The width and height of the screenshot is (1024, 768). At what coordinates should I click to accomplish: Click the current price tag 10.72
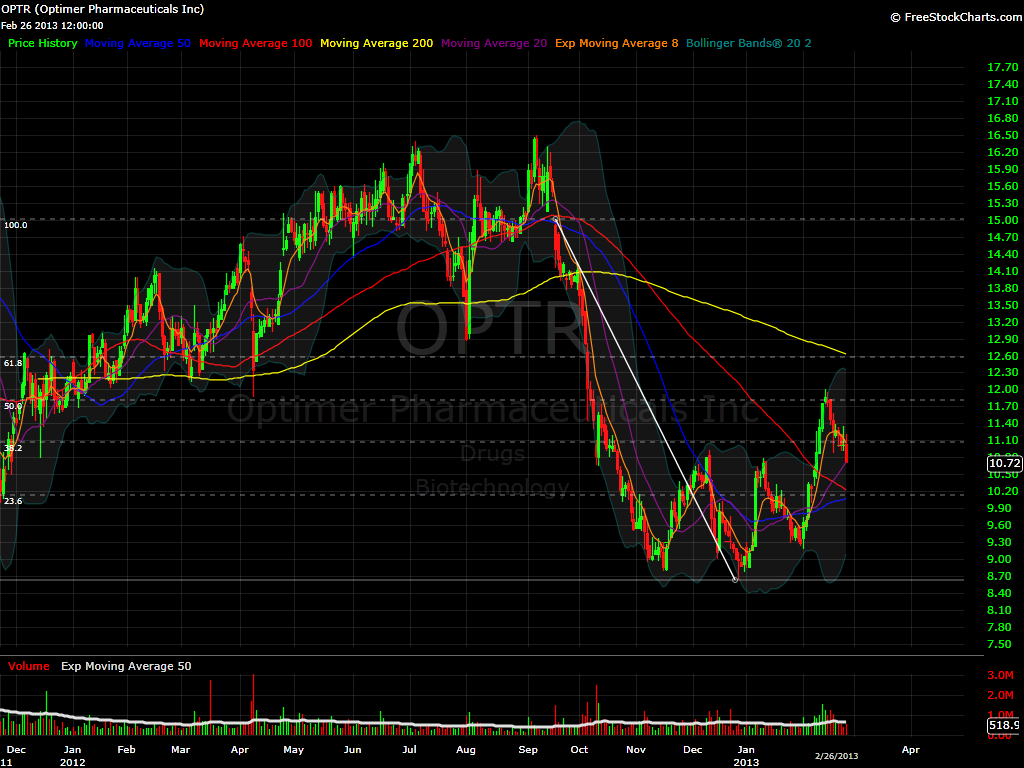tap(1004, 463)
